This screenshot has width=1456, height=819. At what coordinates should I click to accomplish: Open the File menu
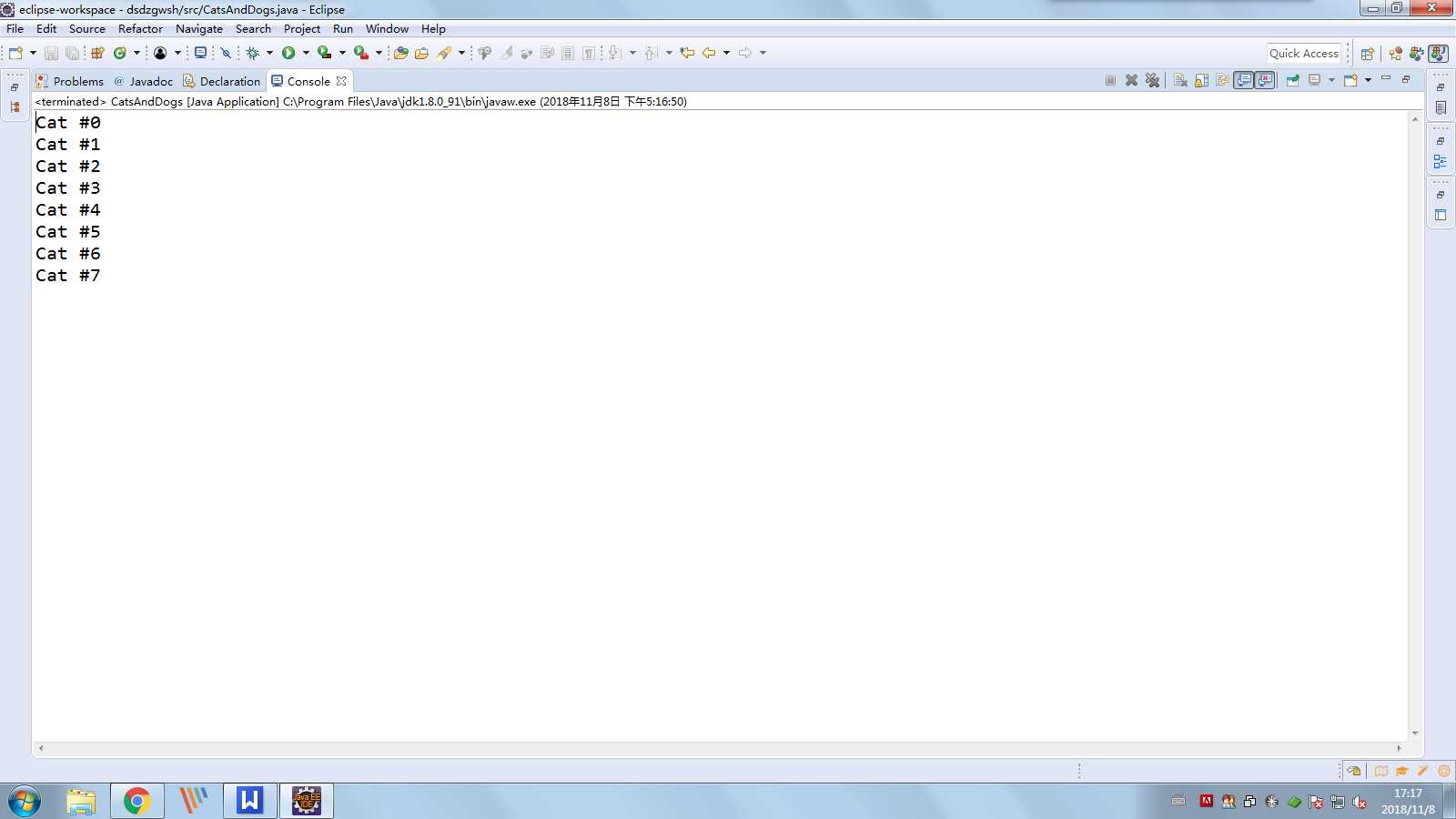(15, 29)
